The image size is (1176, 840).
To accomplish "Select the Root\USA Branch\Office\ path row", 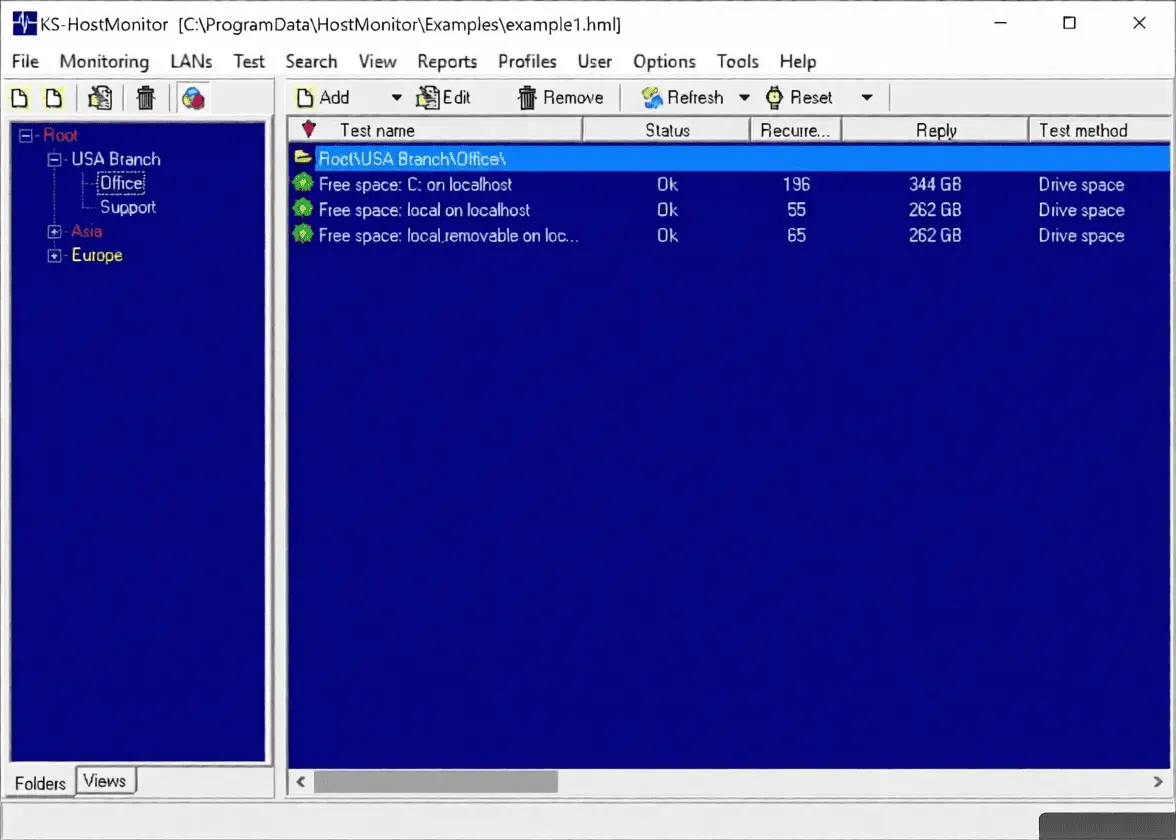I will point(729,158).
